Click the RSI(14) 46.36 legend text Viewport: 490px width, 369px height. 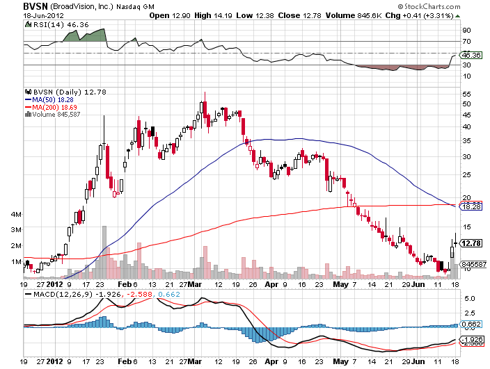pyautogui.click(x=61, y=25)
